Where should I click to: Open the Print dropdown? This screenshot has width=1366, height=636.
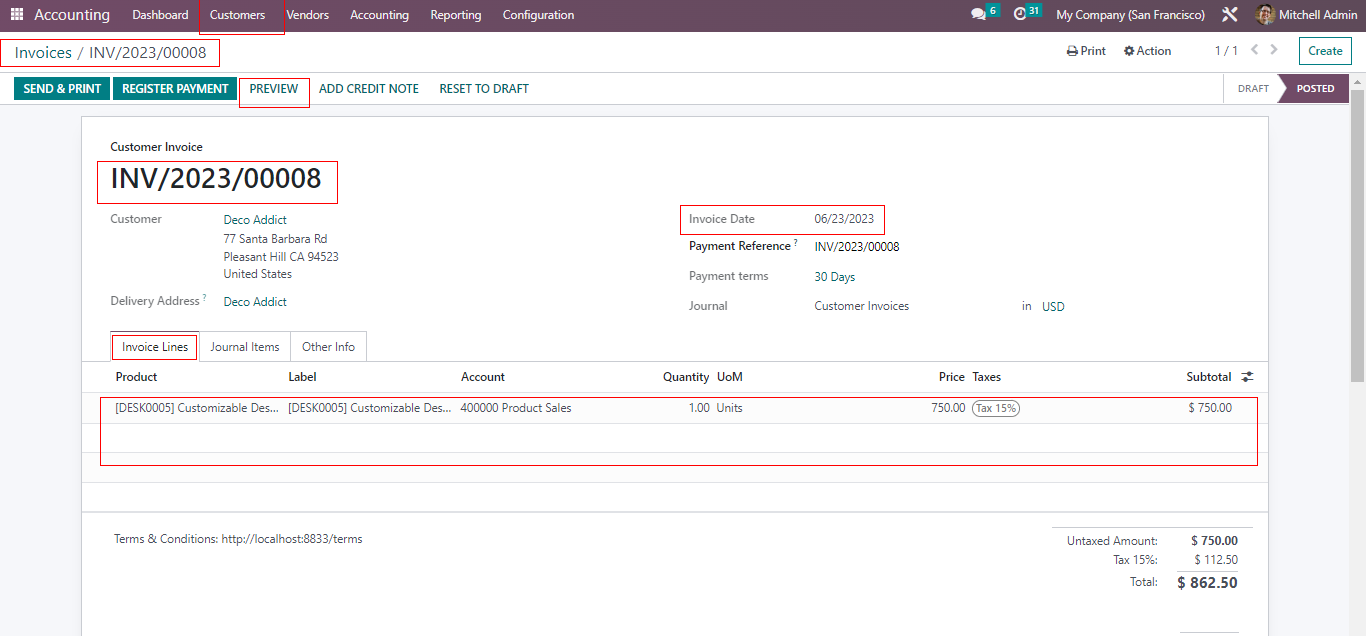pyautogui.click(x=1086, y=51)
